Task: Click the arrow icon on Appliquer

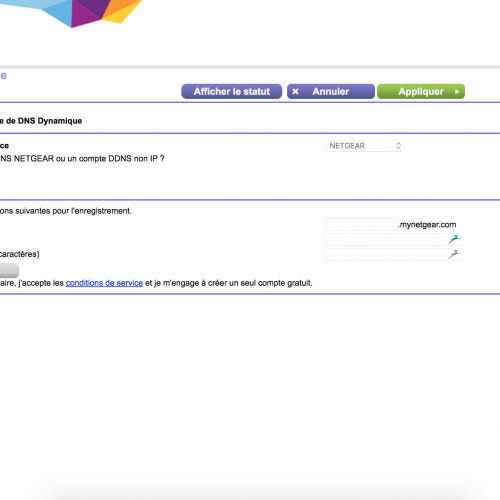Action: 457,92
